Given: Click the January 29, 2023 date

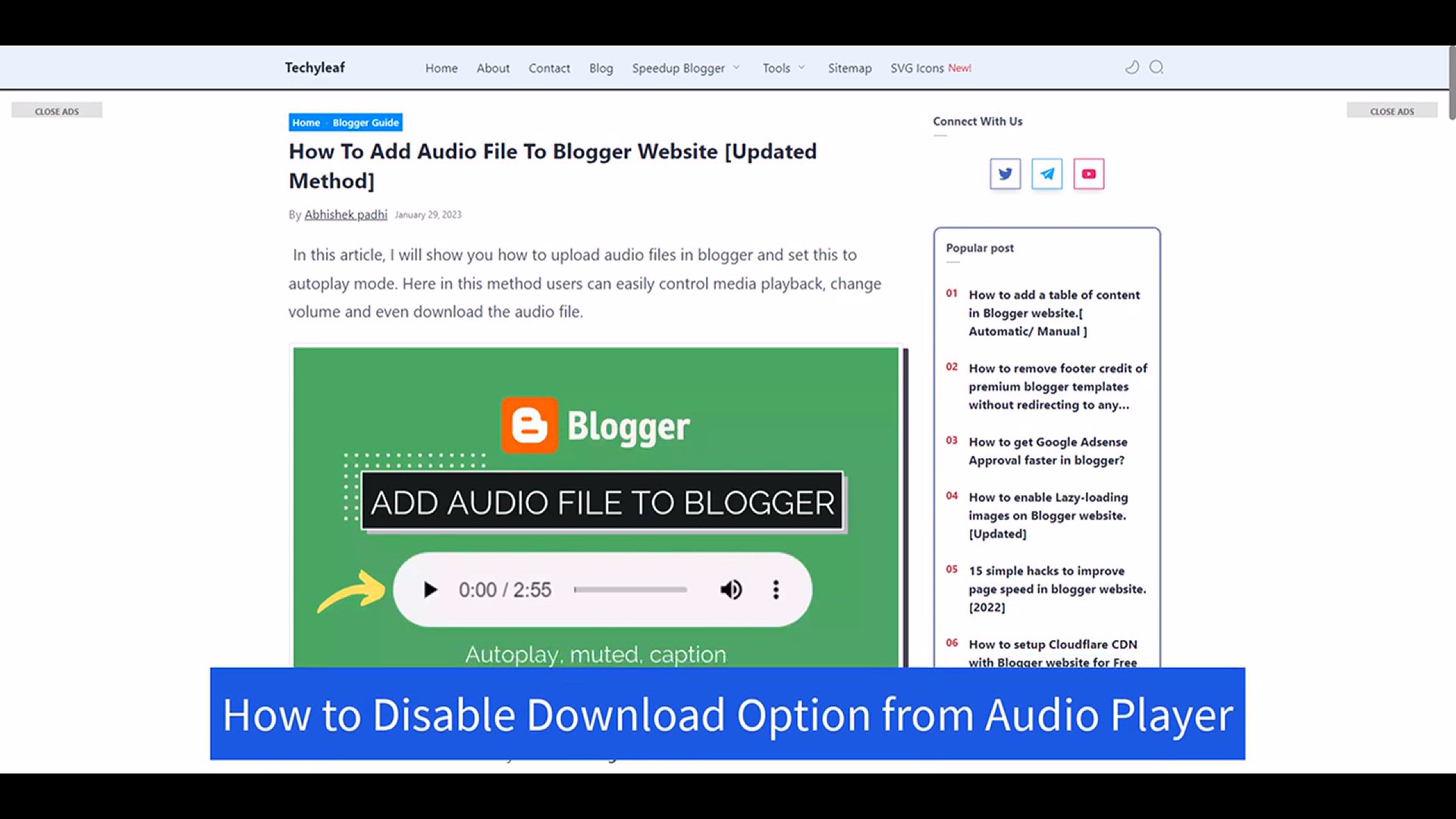Looking at the screenshot, I should pos(428,215).
